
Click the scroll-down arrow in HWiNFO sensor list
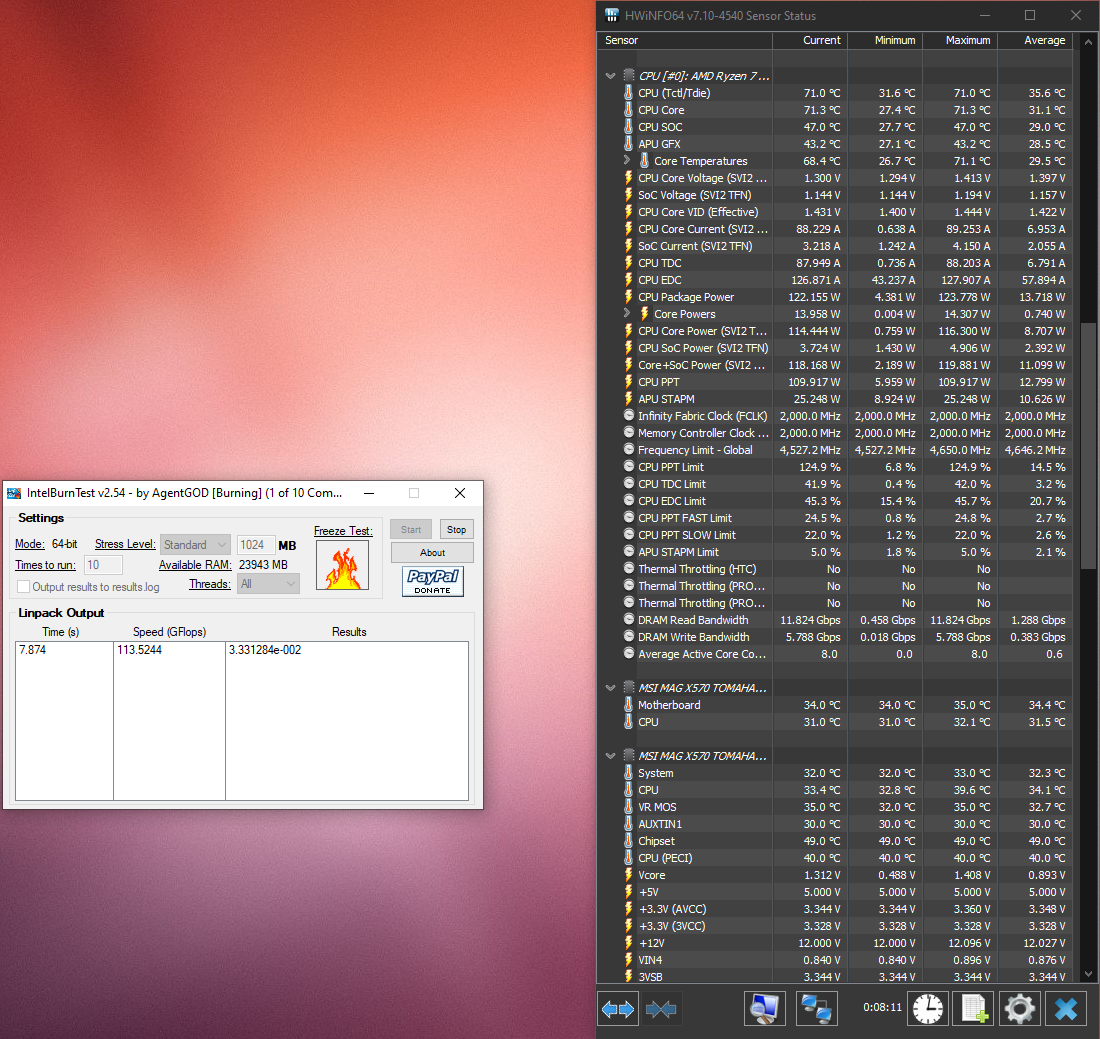tap(1088, 974)
